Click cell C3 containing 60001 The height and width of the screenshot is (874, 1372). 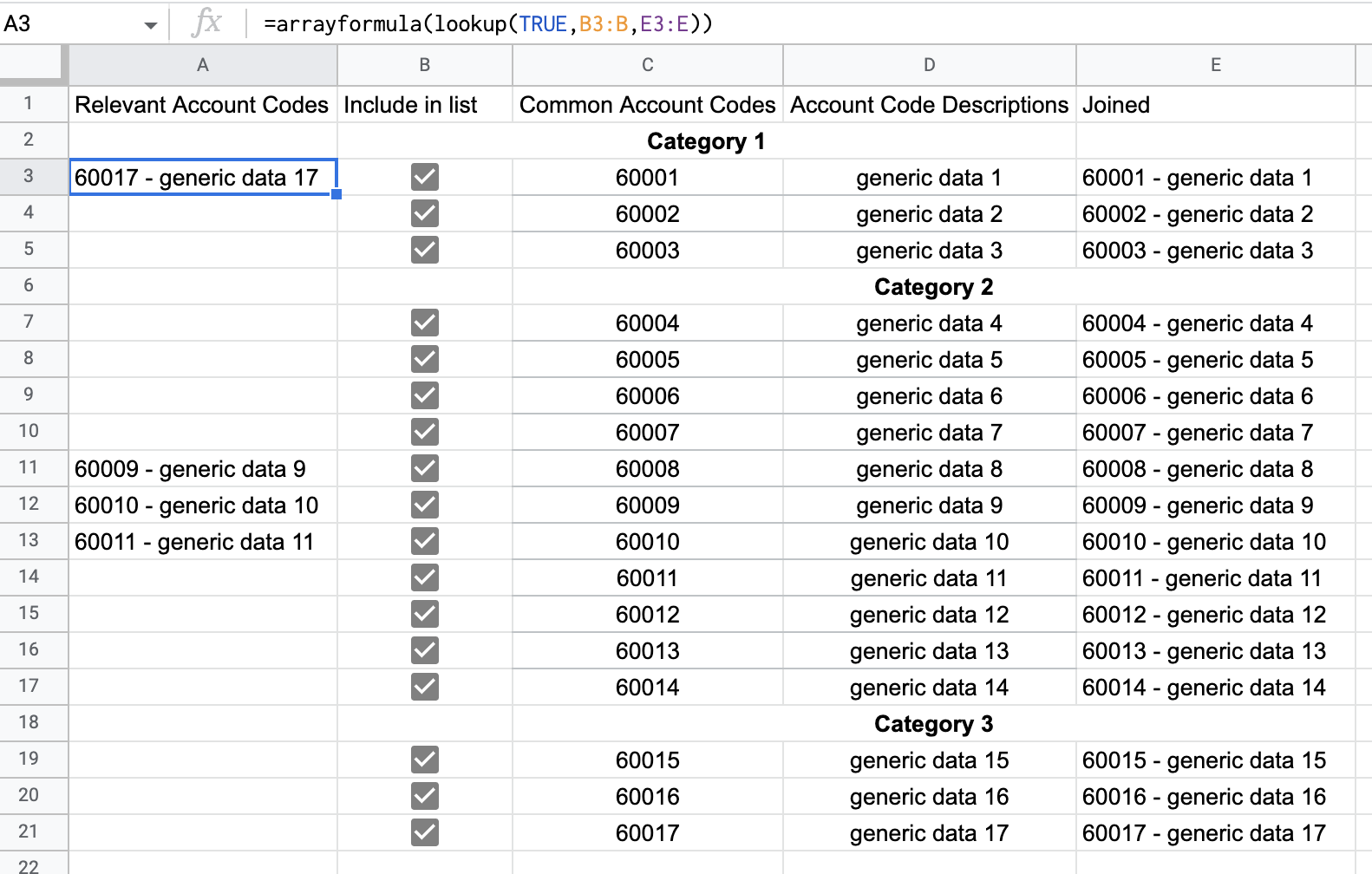coord(648,177)
